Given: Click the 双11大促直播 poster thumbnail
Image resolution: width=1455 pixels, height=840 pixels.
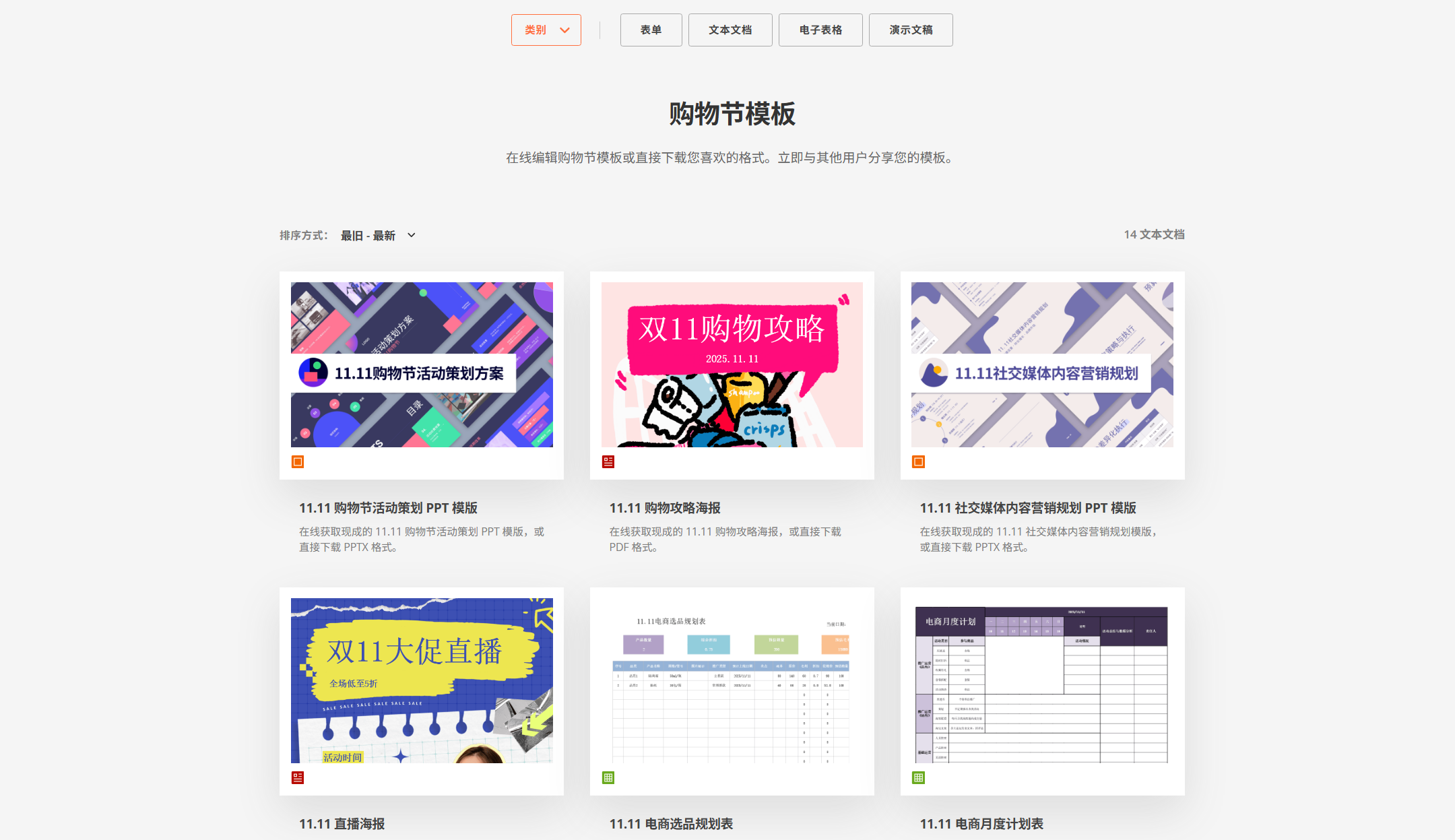Looking at the screenshot, I should tap(421, 682).
